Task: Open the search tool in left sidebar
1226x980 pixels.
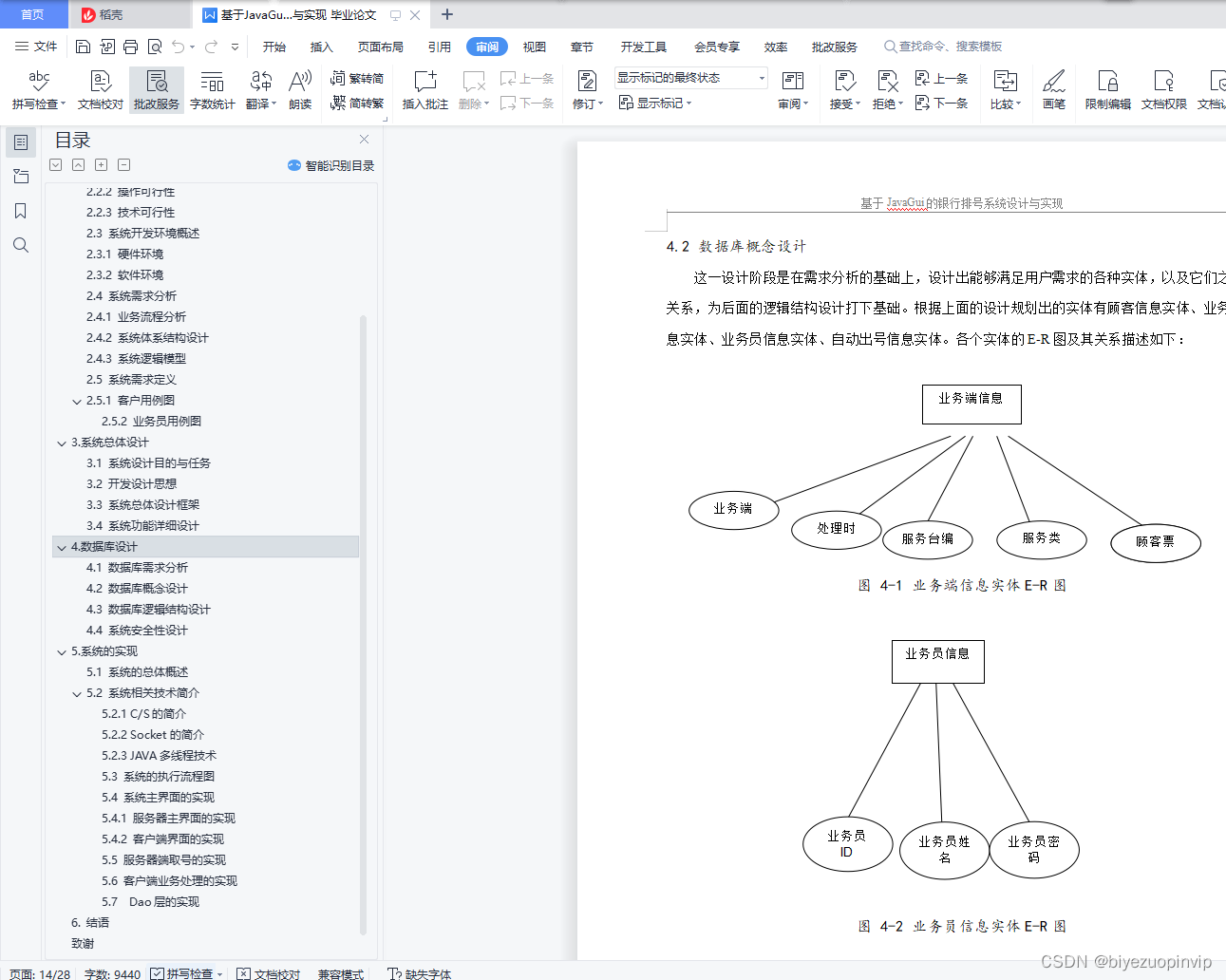Action: click(x=21, y=245)
